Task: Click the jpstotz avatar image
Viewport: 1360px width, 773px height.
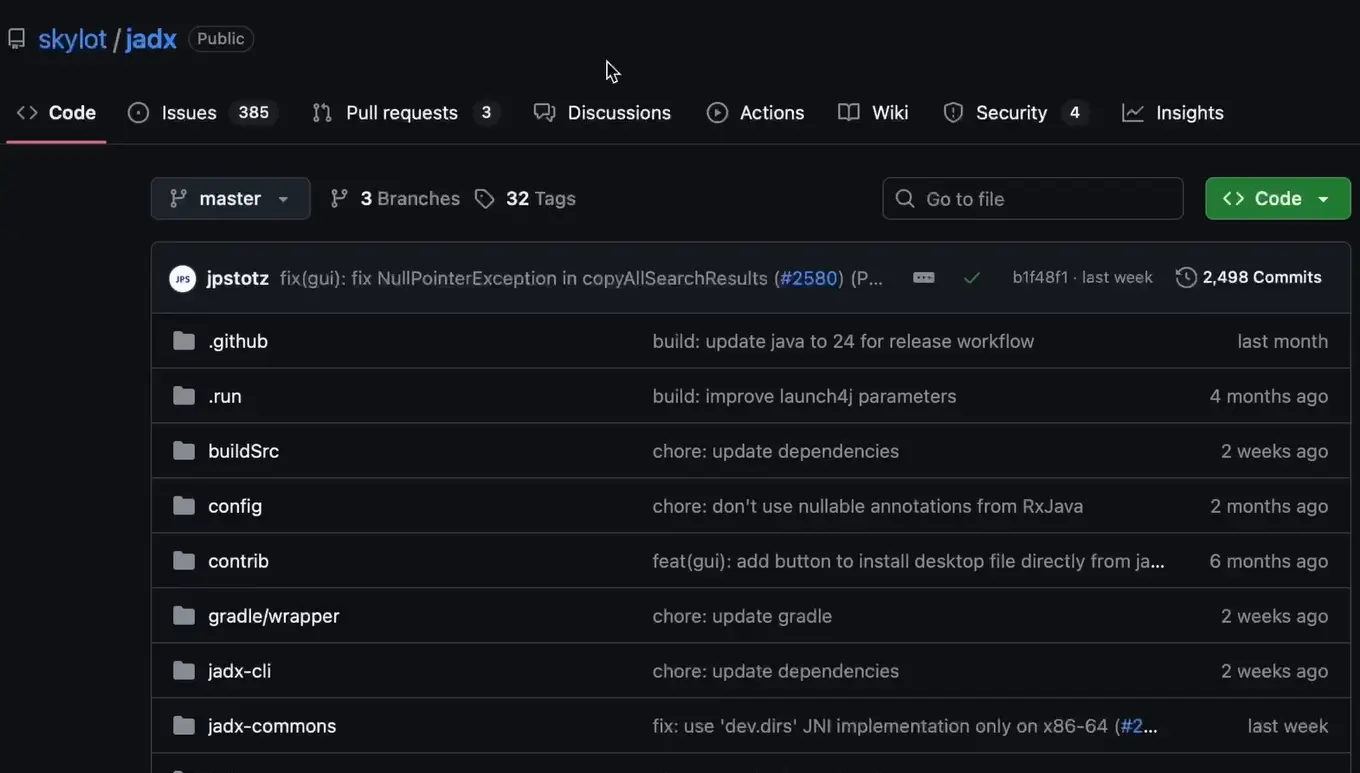Action: pyautogui.click(x=182, y=278)
